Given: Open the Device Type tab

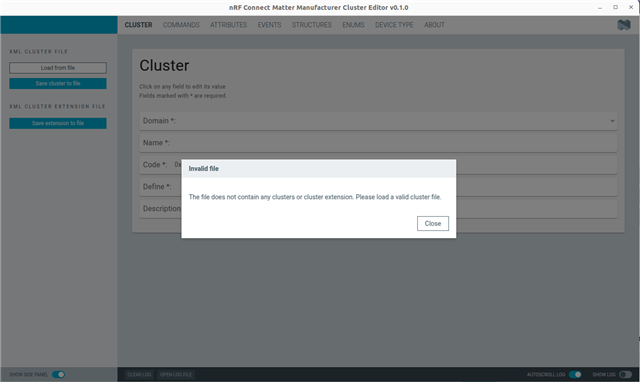Looking at the screenshot, I should pos(394,25).
